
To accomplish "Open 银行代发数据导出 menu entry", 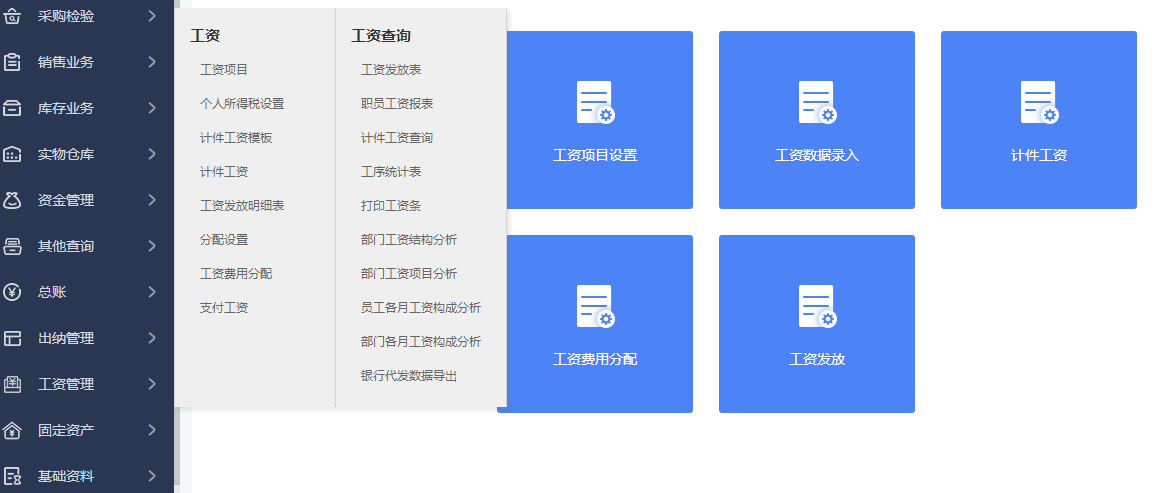I will click(409, 376).
